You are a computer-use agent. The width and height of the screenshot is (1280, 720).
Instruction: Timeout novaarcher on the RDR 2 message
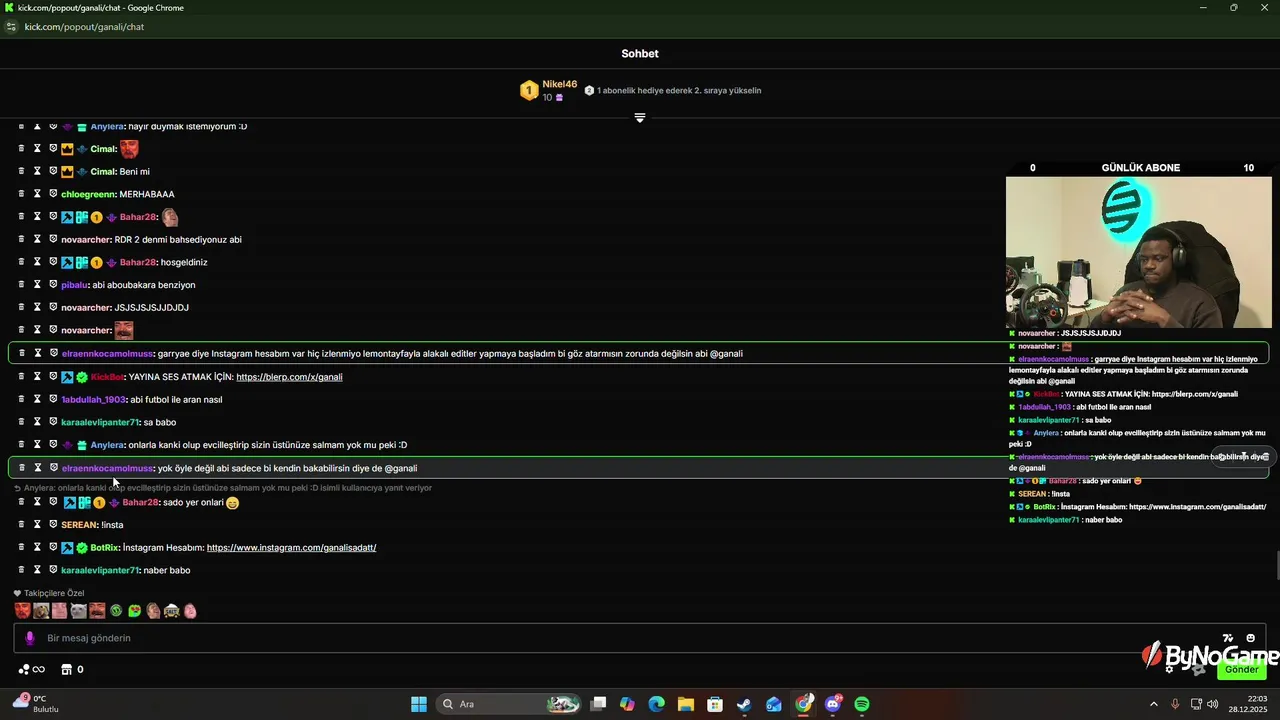[x=37, y=239]
